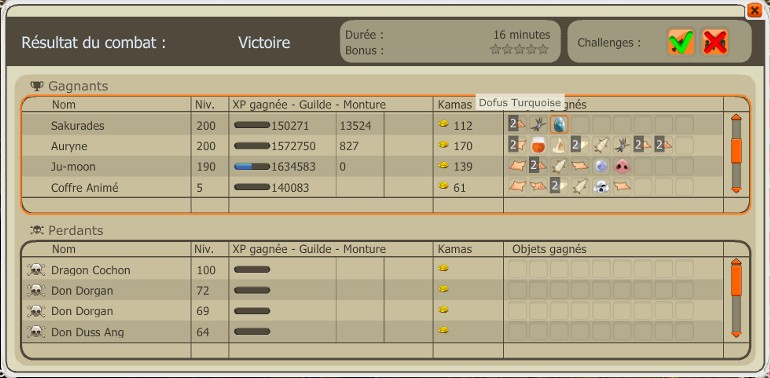Screen dimensions: 770x378
Task: Click the name Ju-moon in winners list
Action: 73,167
